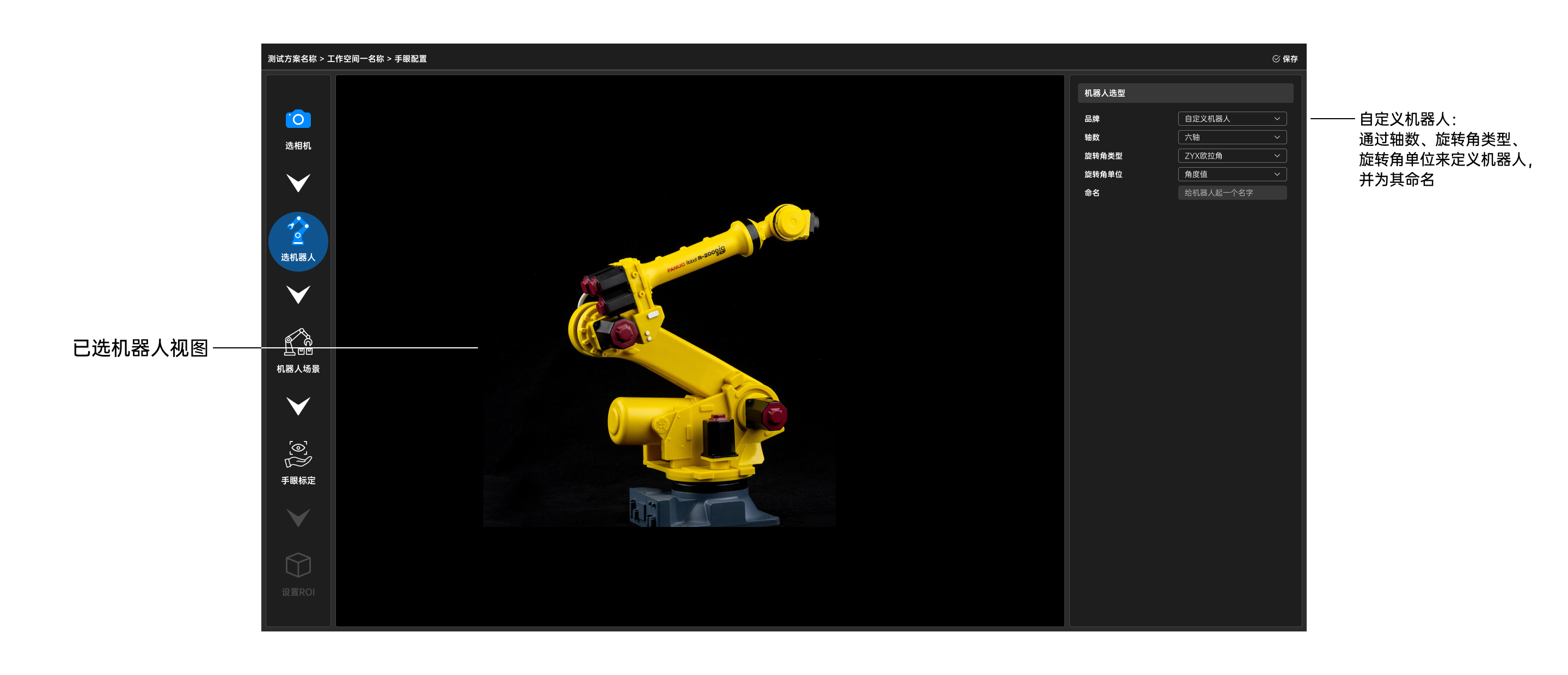The image size is (1568, 675).
Task: Select the 选相机 camera step icon
Action: coord(298,119)
